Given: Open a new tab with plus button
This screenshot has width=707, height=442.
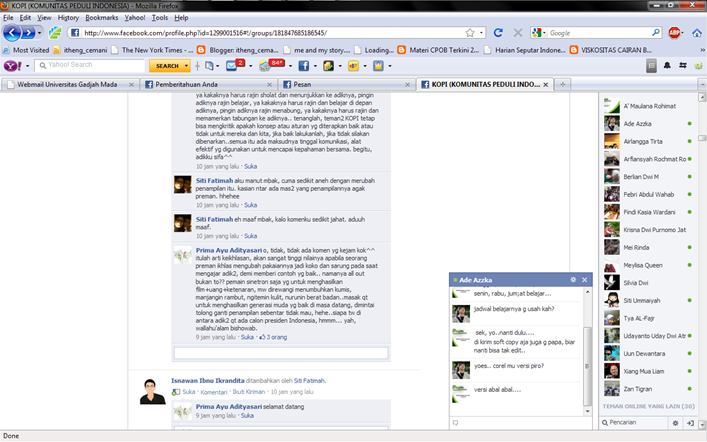Looking at the screenshot, I should (562, 84).
